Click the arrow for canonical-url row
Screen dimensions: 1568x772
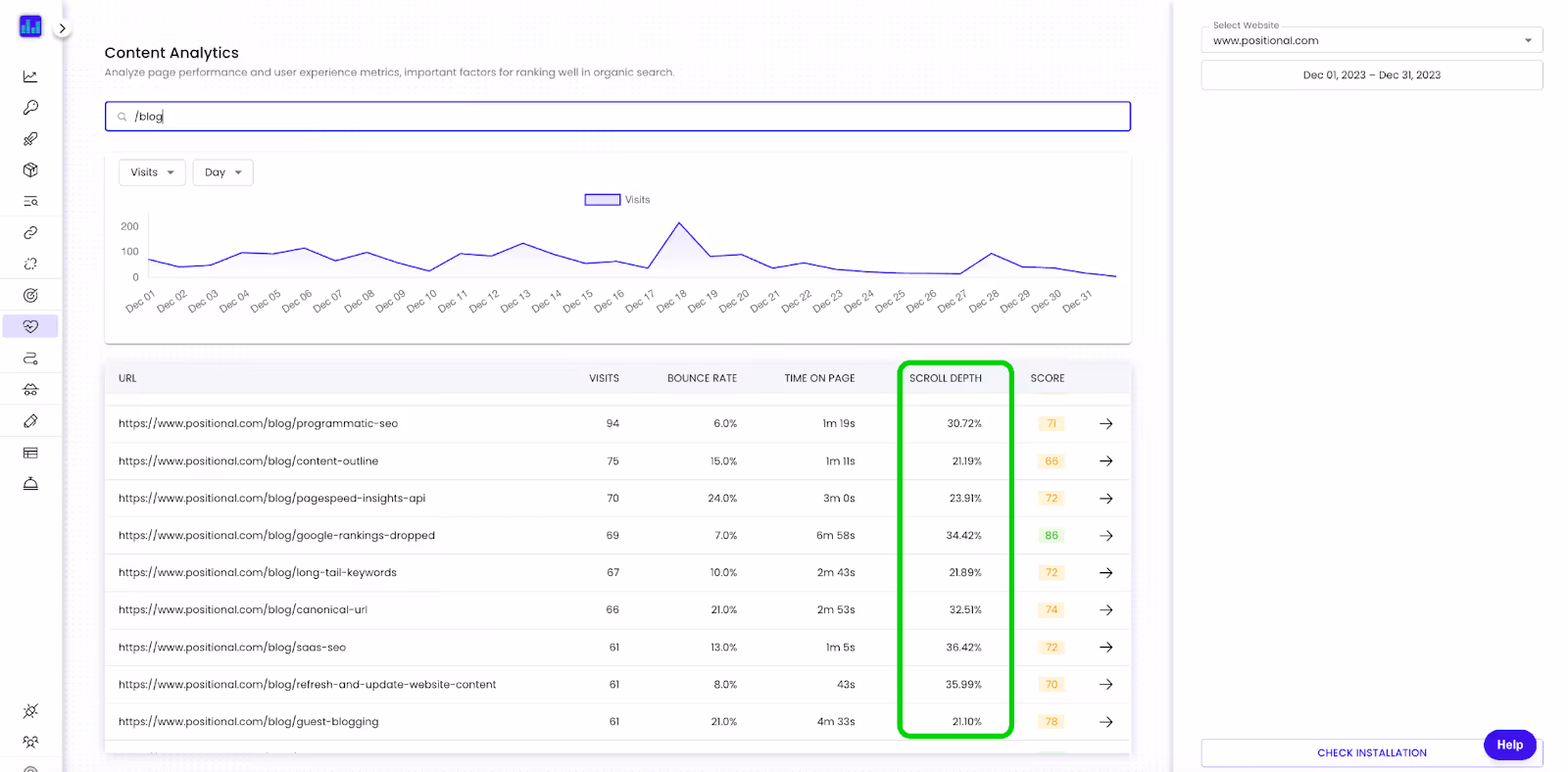pos(1105,610)
